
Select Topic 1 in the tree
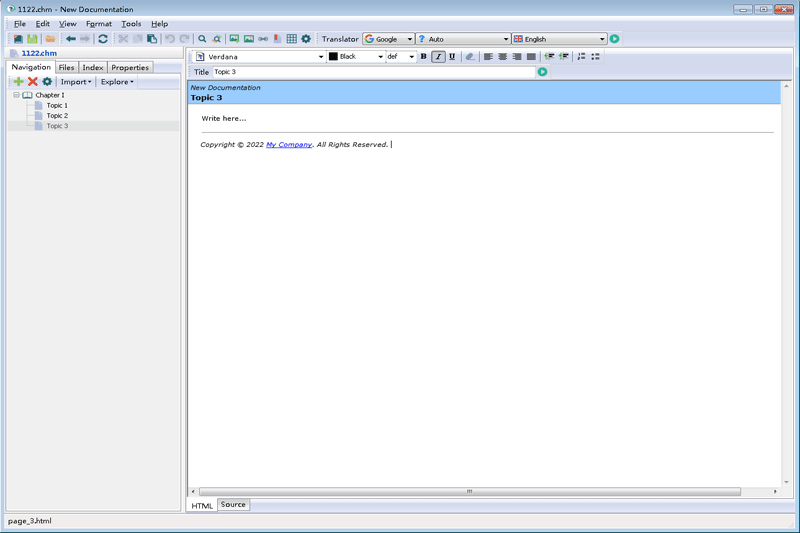point(57,105)
